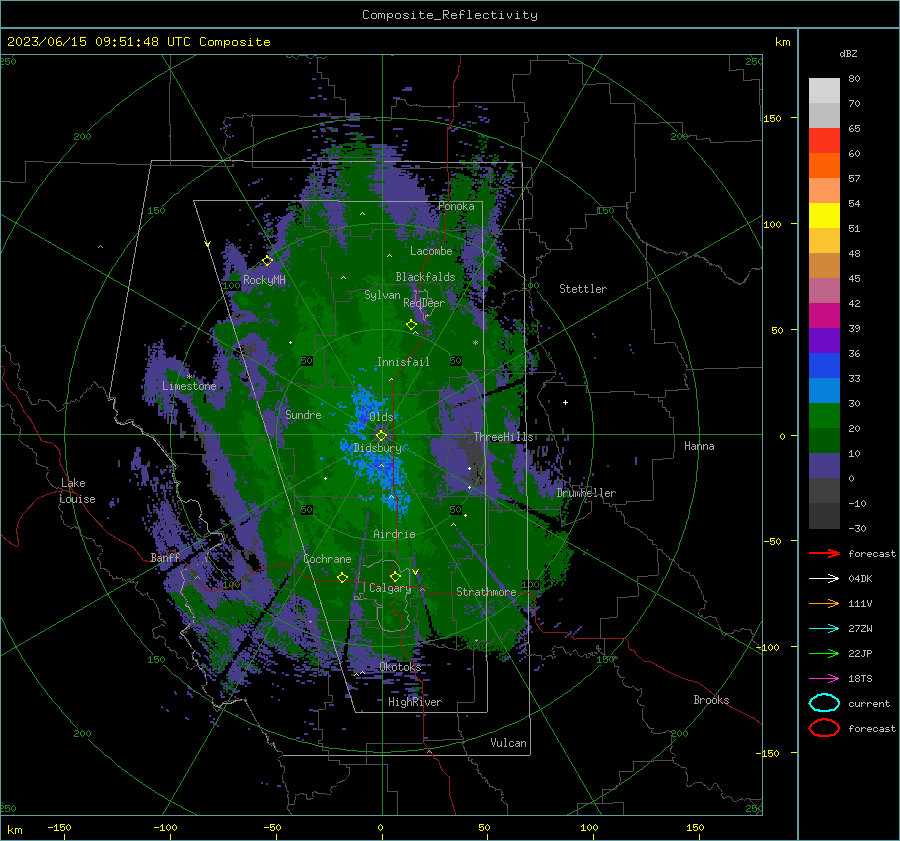
Task: Select the slate 0-10 dBZ color band
Action: pos(824,466)
